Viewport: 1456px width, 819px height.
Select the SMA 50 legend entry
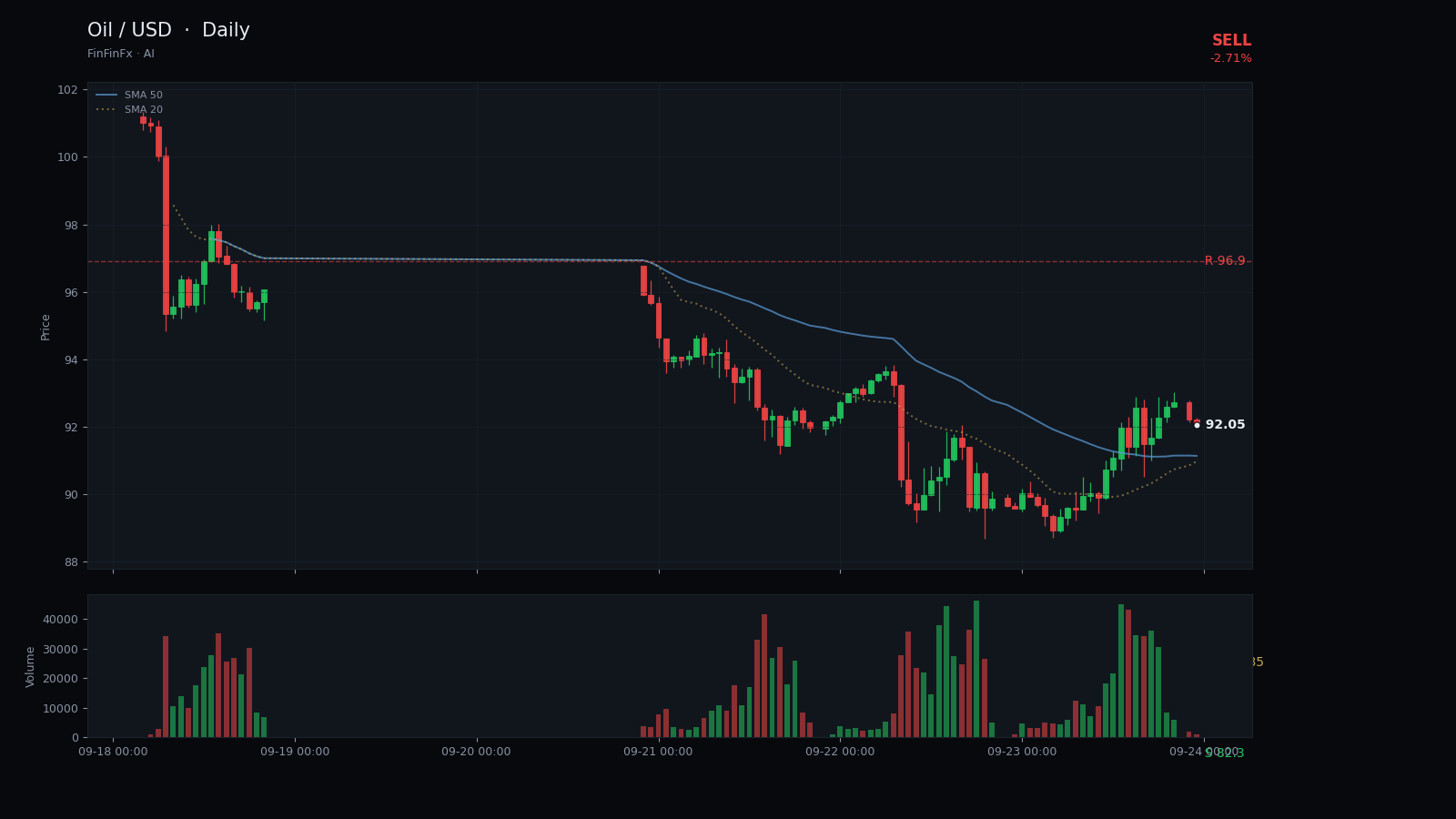point(129,96)
